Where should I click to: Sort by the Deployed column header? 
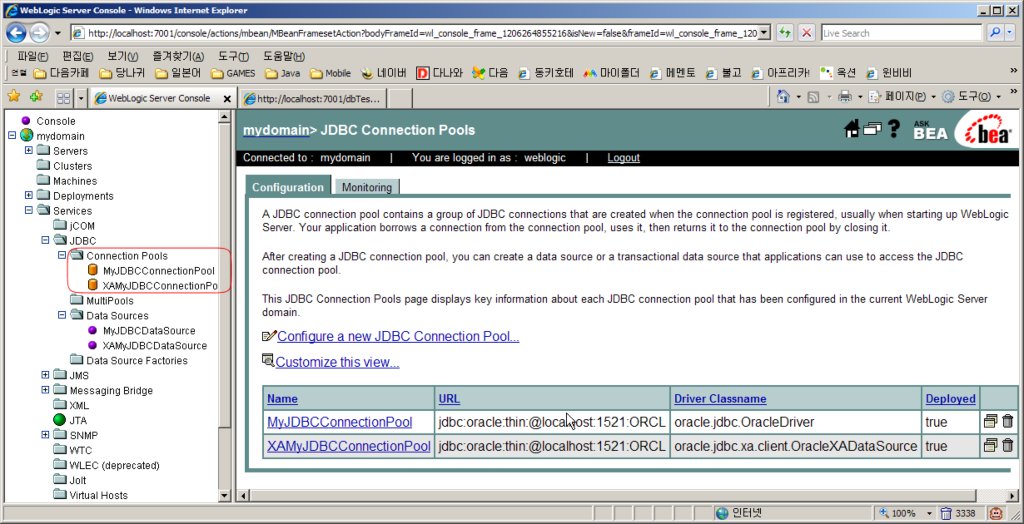pyautogui.click(x=950, y=399)
